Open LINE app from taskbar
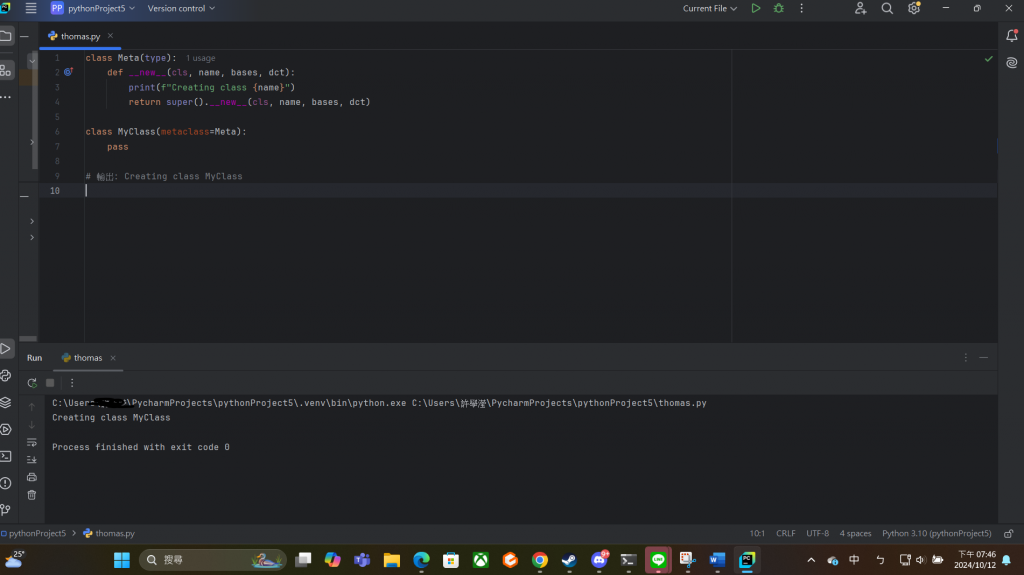The image size is (1024, 575). (658, 560)
